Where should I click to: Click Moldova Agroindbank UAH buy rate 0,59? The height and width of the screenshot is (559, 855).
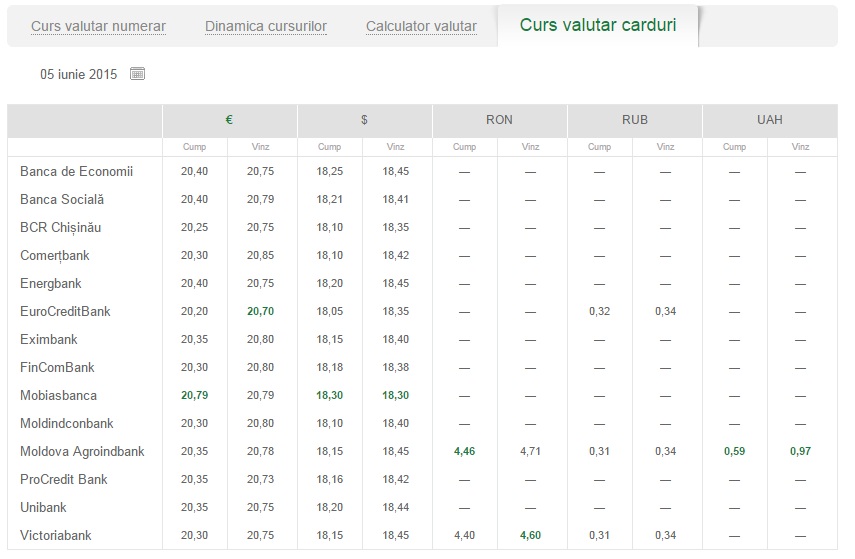734,452
